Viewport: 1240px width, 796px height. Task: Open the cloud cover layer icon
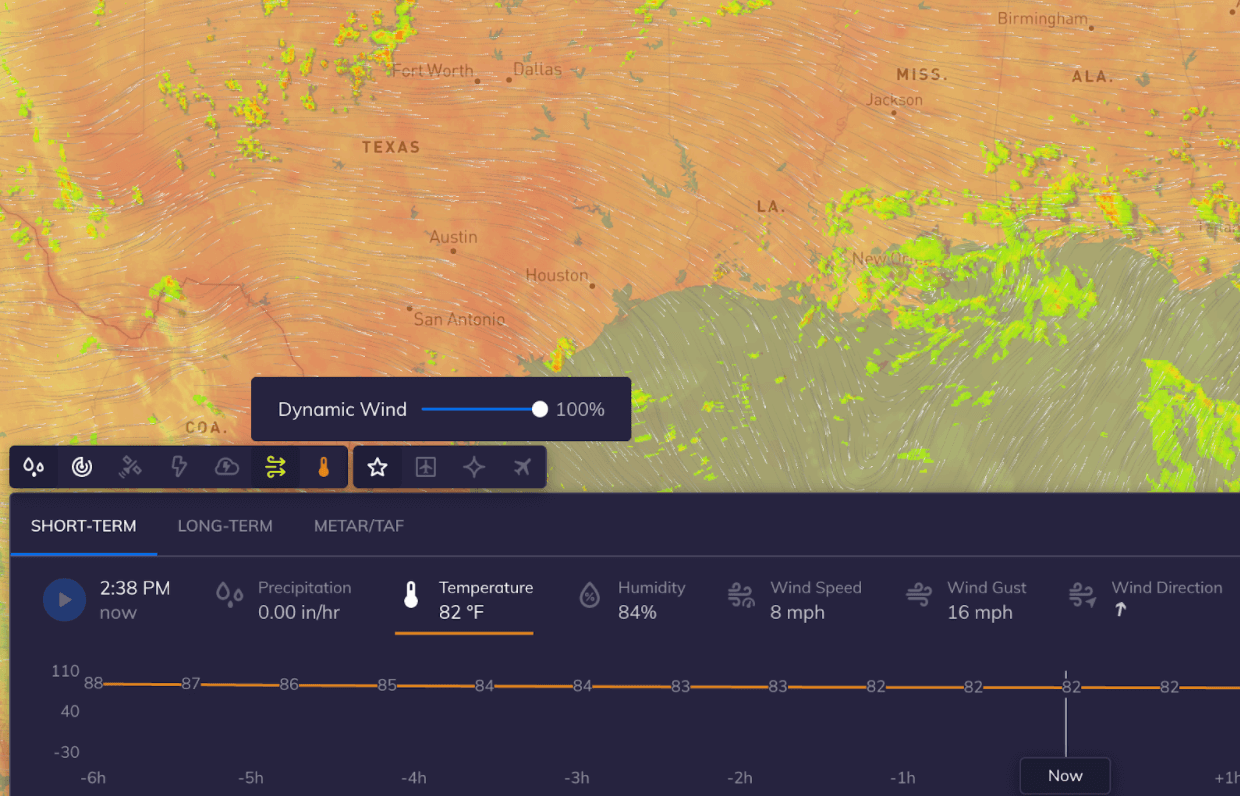coord(226,466)
